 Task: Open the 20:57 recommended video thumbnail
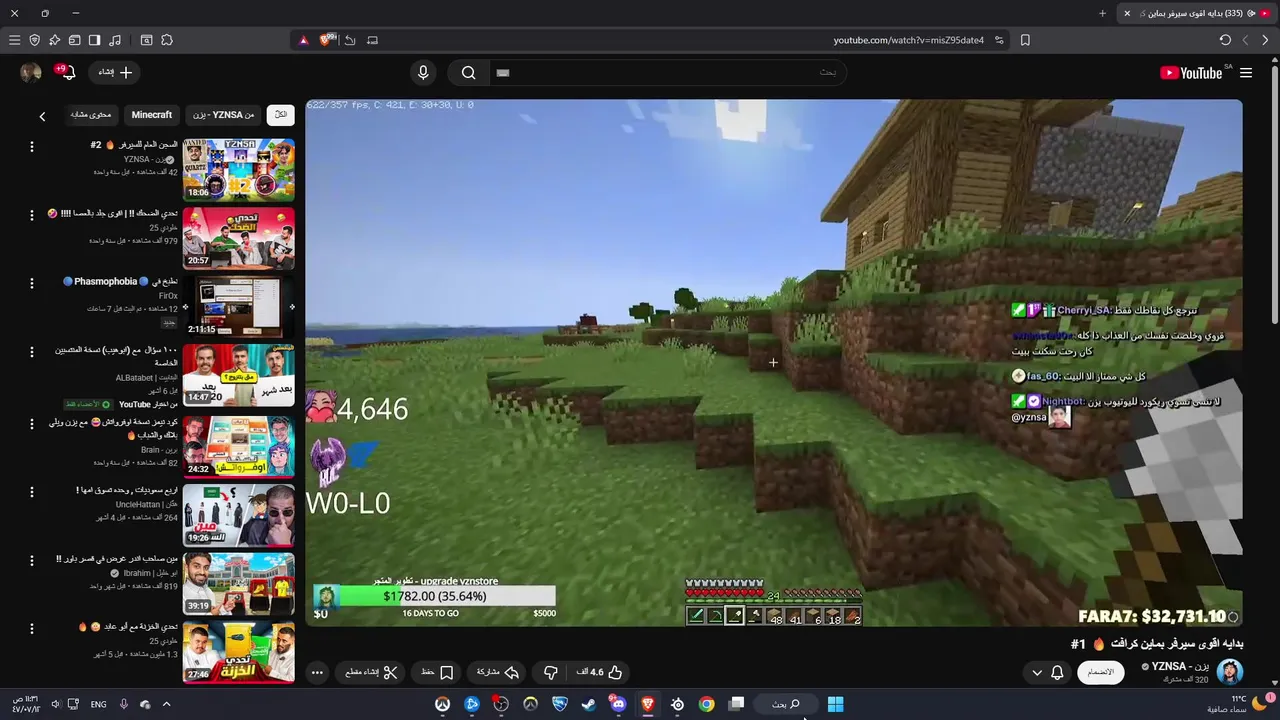tap(238, 238)
